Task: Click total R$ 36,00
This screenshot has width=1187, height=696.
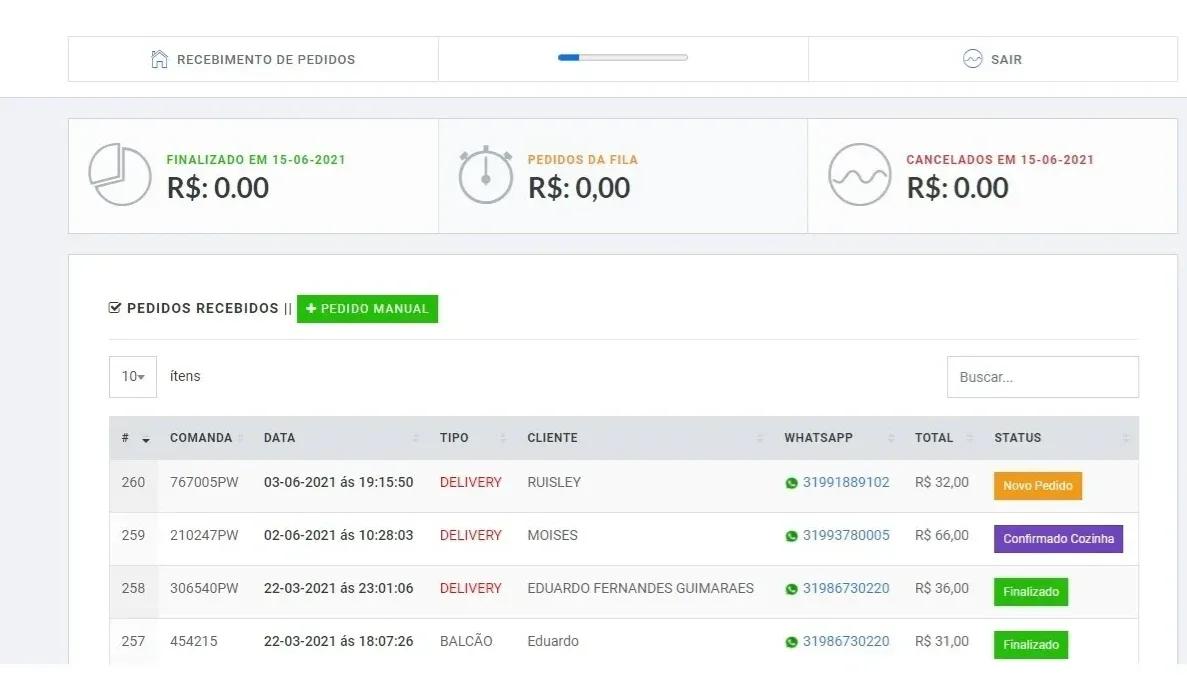Action: [942, 588]
